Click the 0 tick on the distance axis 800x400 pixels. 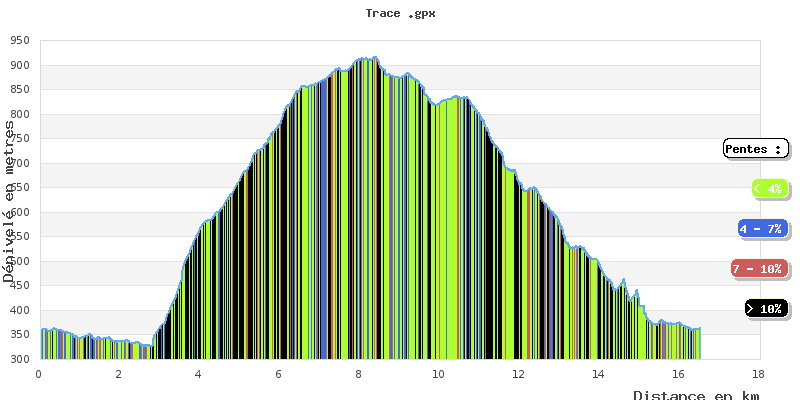[x=39, y=373]
